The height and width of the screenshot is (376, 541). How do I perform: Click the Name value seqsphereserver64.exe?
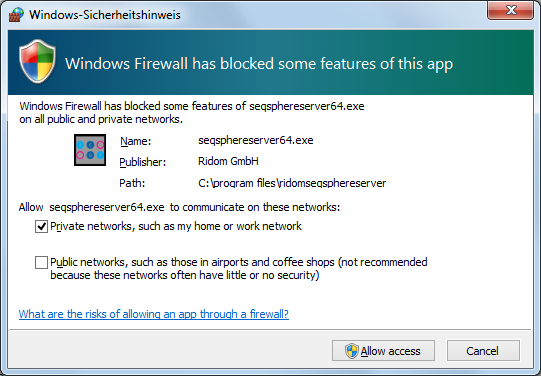click(x=256, y=140)
